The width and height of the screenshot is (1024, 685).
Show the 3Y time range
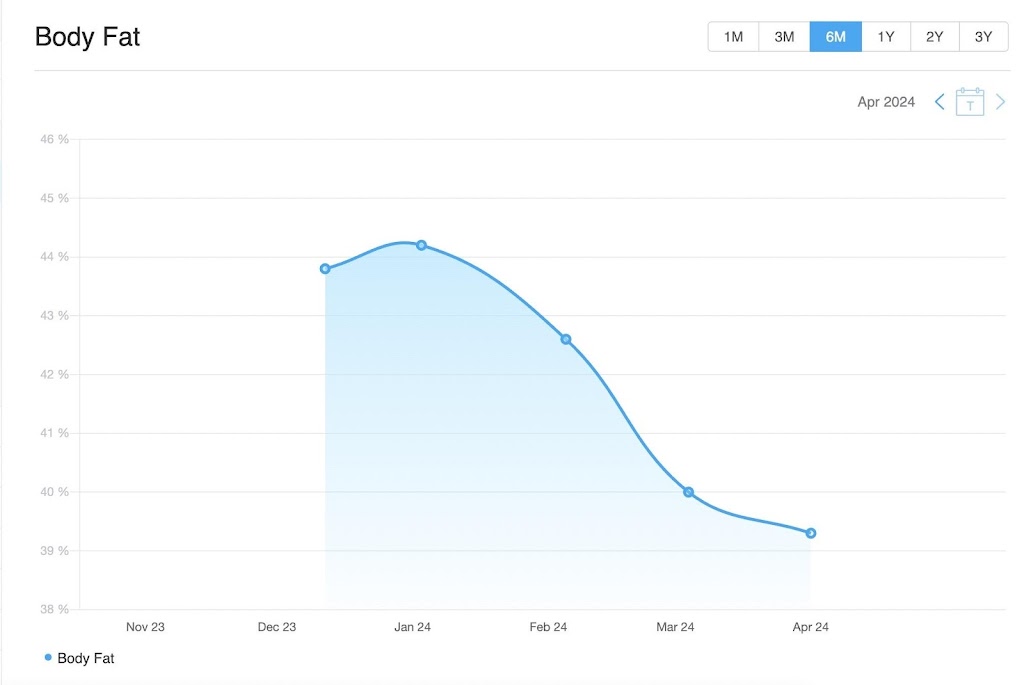click(x=984, y=37)
